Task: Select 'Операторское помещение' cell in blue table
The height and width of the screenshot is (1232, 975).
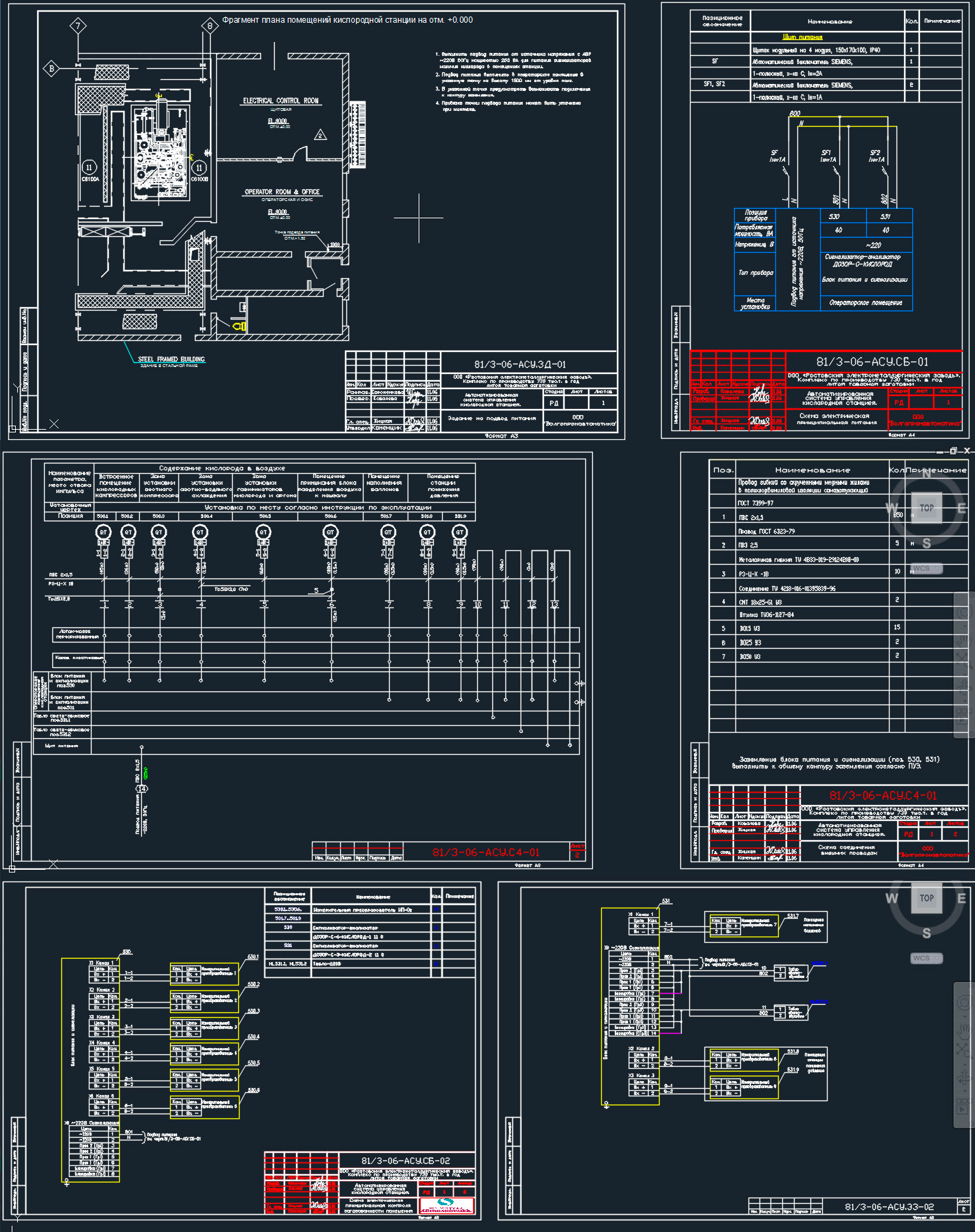Action: [866, 302]
